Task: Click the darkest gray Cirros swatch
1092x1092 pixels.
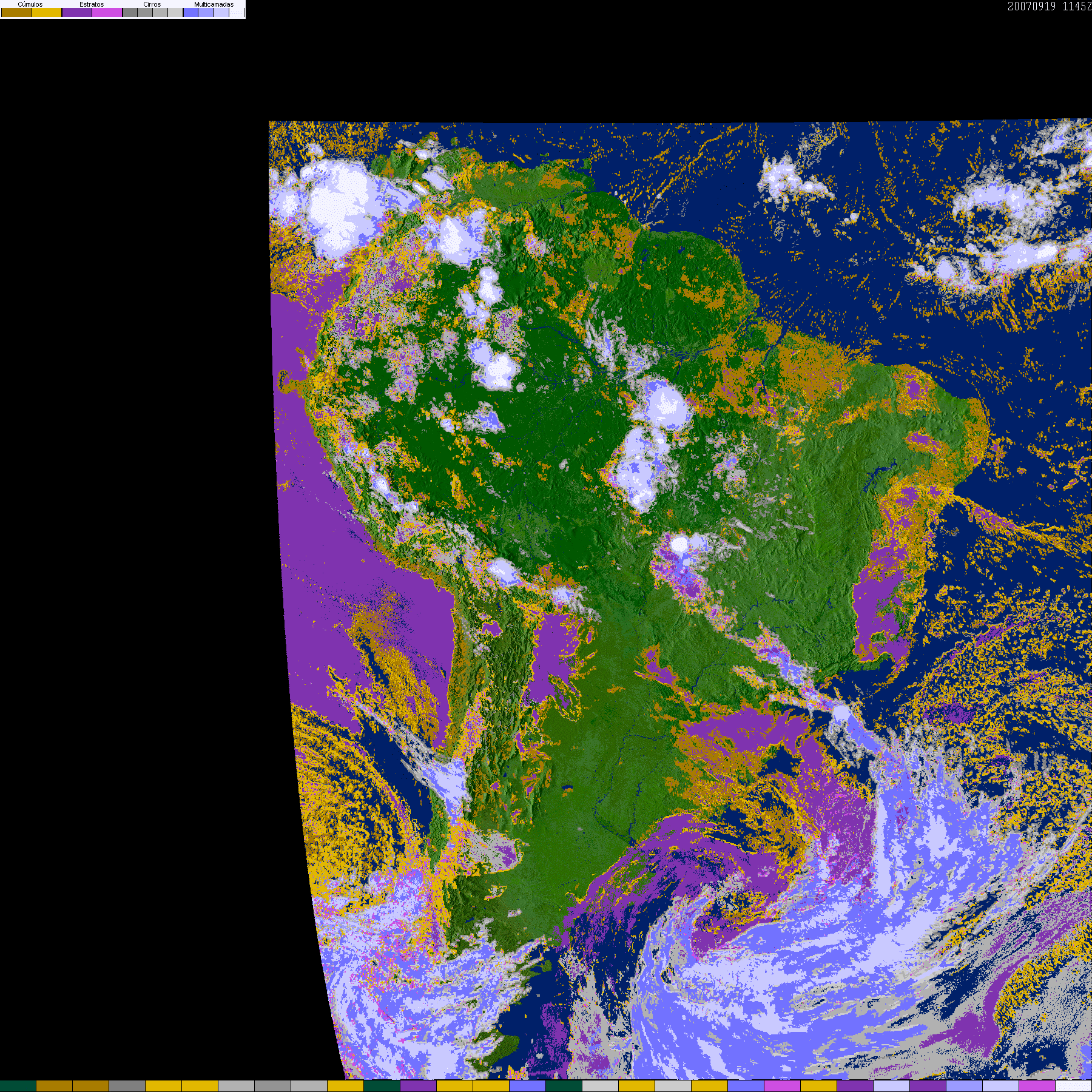Action: tap(130, 12)
